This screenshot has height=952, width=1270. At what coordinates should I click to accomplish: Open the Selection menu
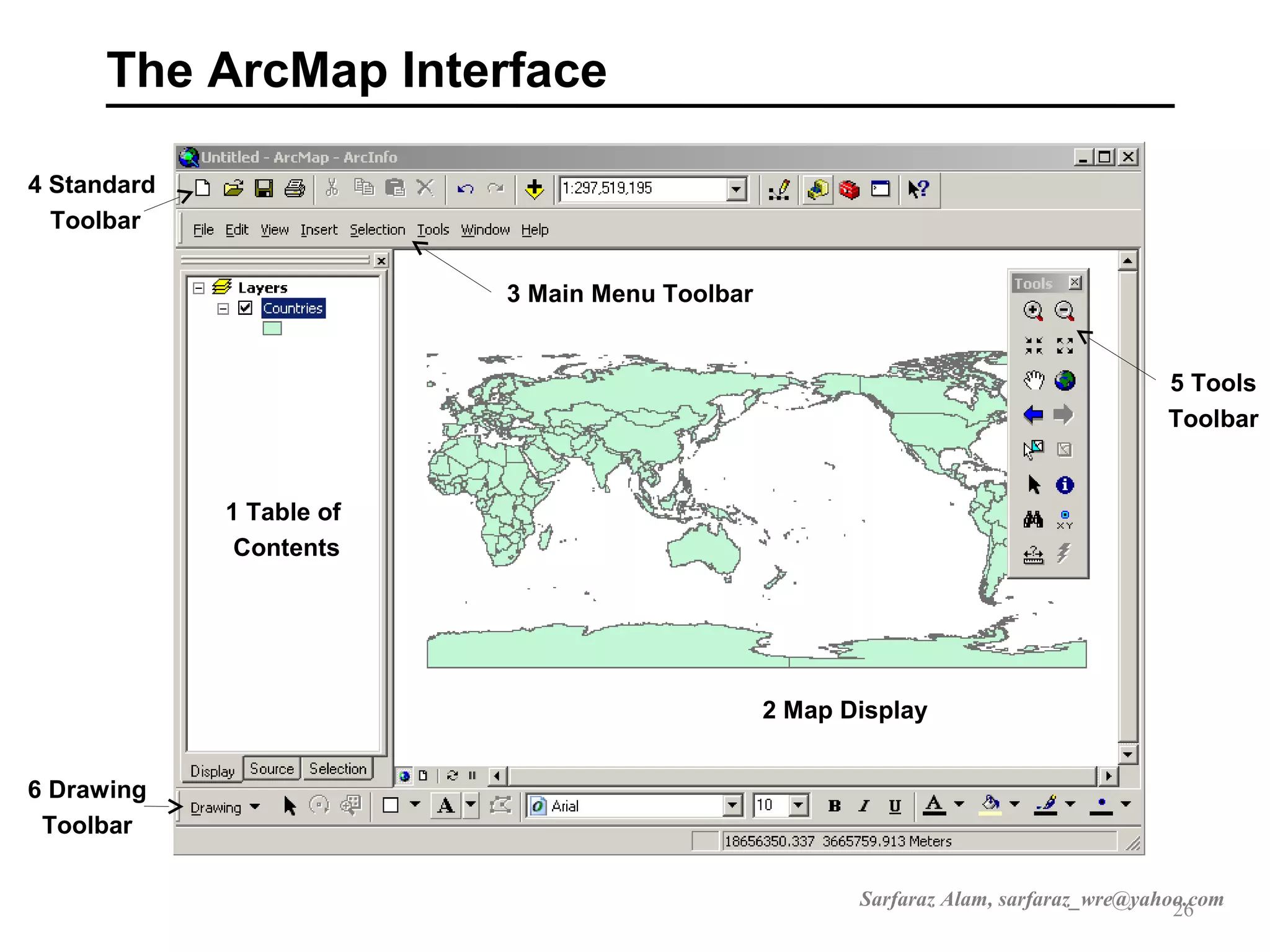pos(377,230)
